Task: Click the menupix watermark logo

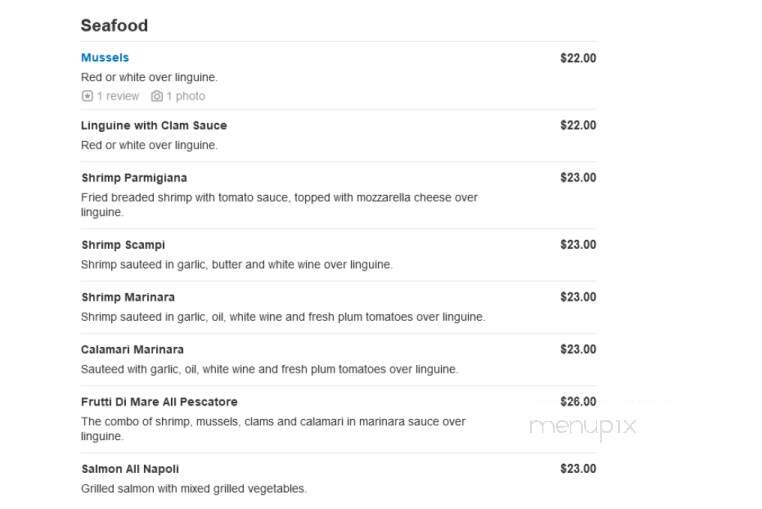Action: [x=583, y=427]
